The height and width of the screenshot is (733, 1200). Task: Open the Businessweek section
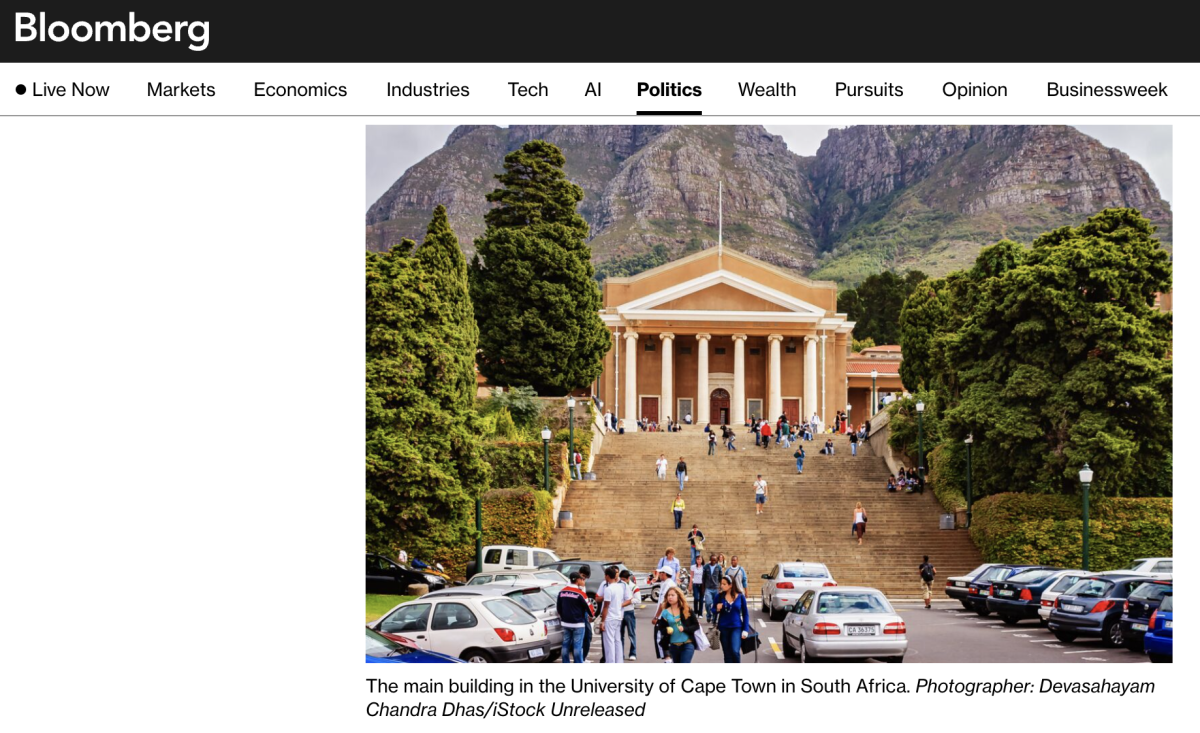click(1107, 90)
